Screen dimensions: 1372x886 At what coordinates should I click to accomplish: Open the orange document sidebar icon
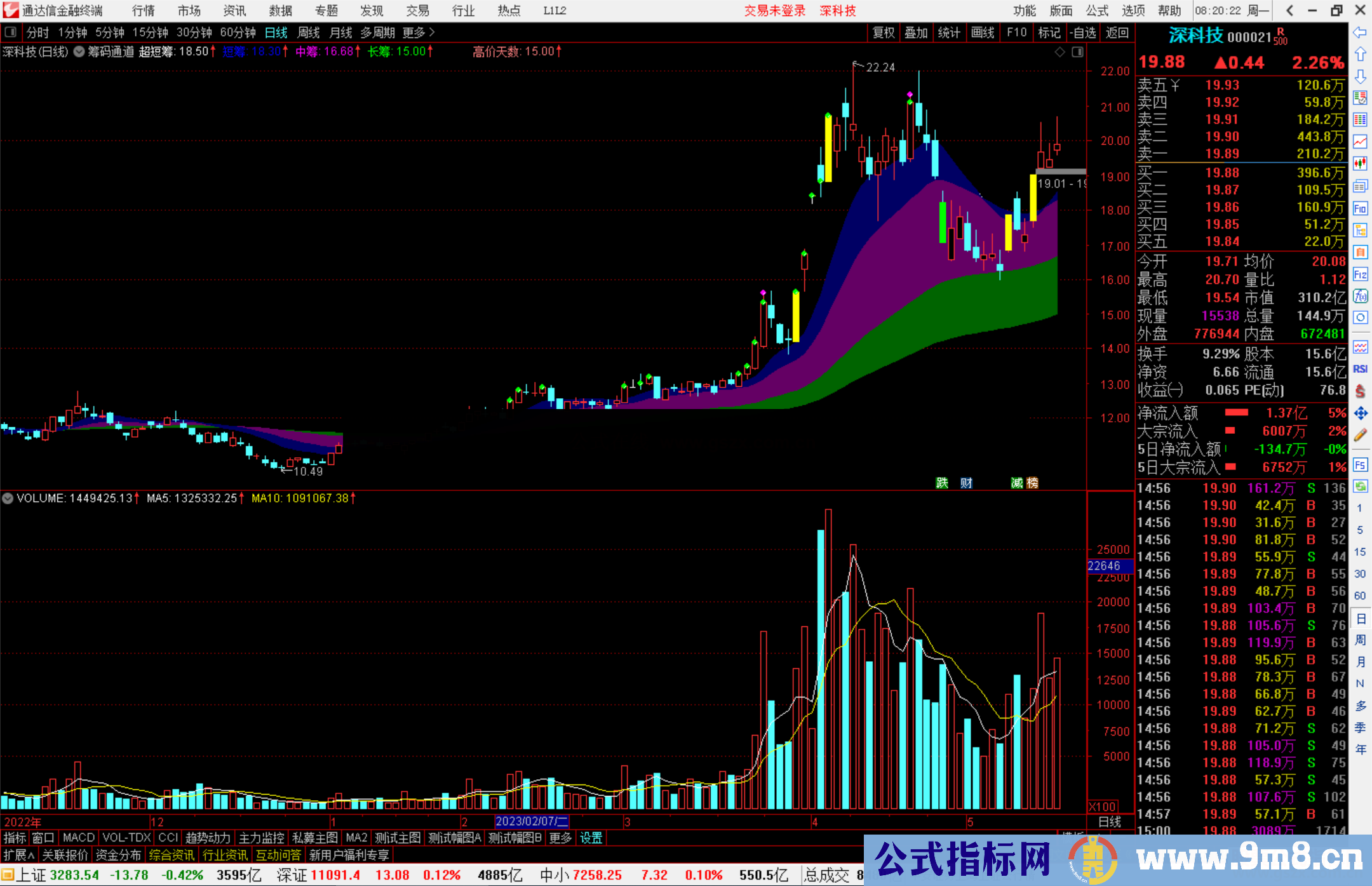coord(1360,252)
